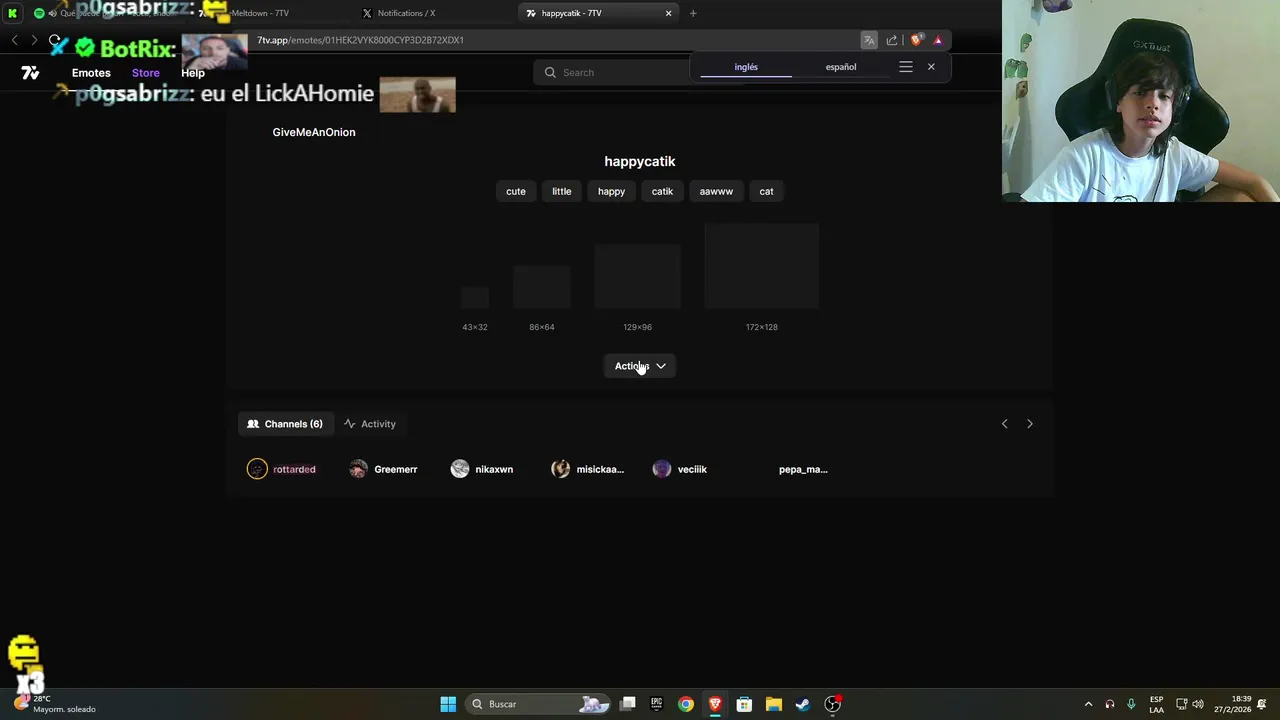The image size is (1280, 720).
Task: Click the 'happycatik' emote title
Action: click(x=640, y=161)
